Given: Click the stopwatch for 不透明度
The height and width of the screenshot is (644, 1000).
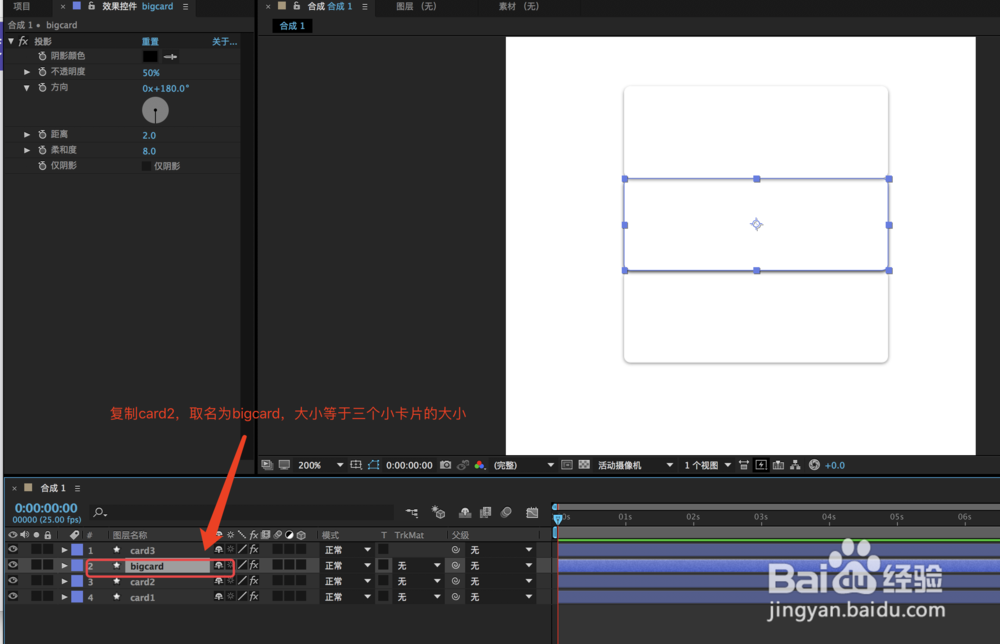Looking at the screenshot, I should (x=42, y=72).
